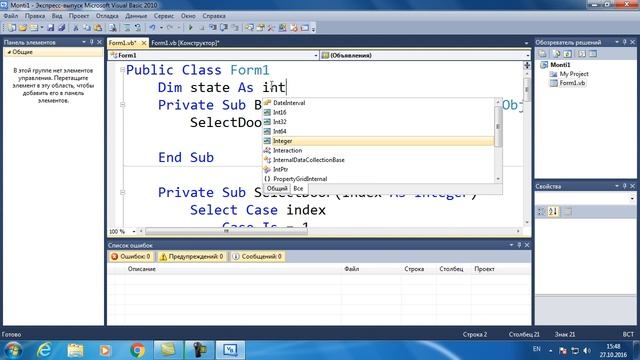Open Internet Explorer from the taskbar
640x360 pixels.
[44, 350]
